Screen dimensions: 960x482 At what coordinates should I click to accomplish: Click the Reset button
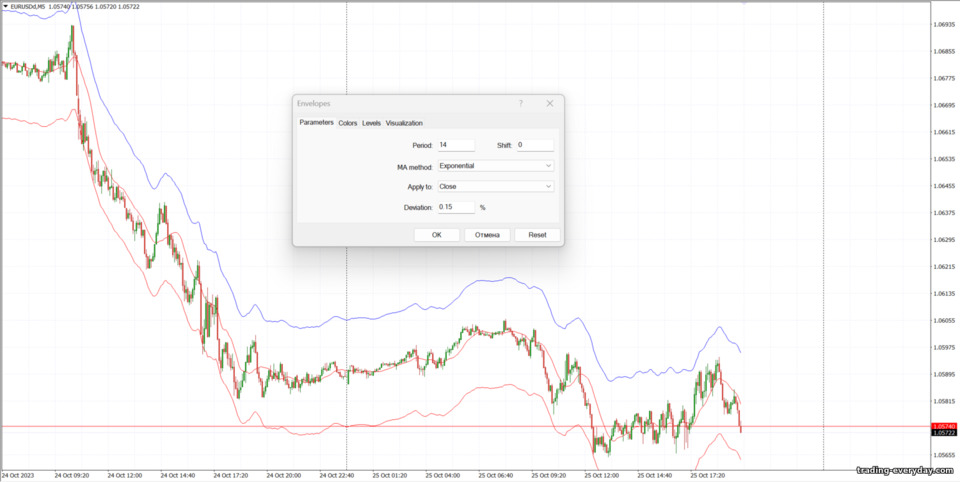click(x=538, y=235)
